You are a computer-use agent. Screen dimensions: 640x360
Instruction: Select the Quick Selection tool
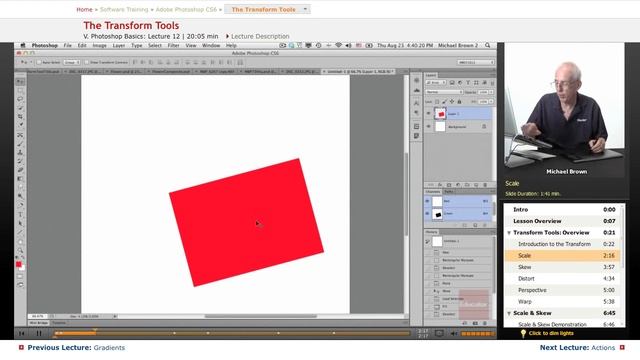tap(20, 108)
